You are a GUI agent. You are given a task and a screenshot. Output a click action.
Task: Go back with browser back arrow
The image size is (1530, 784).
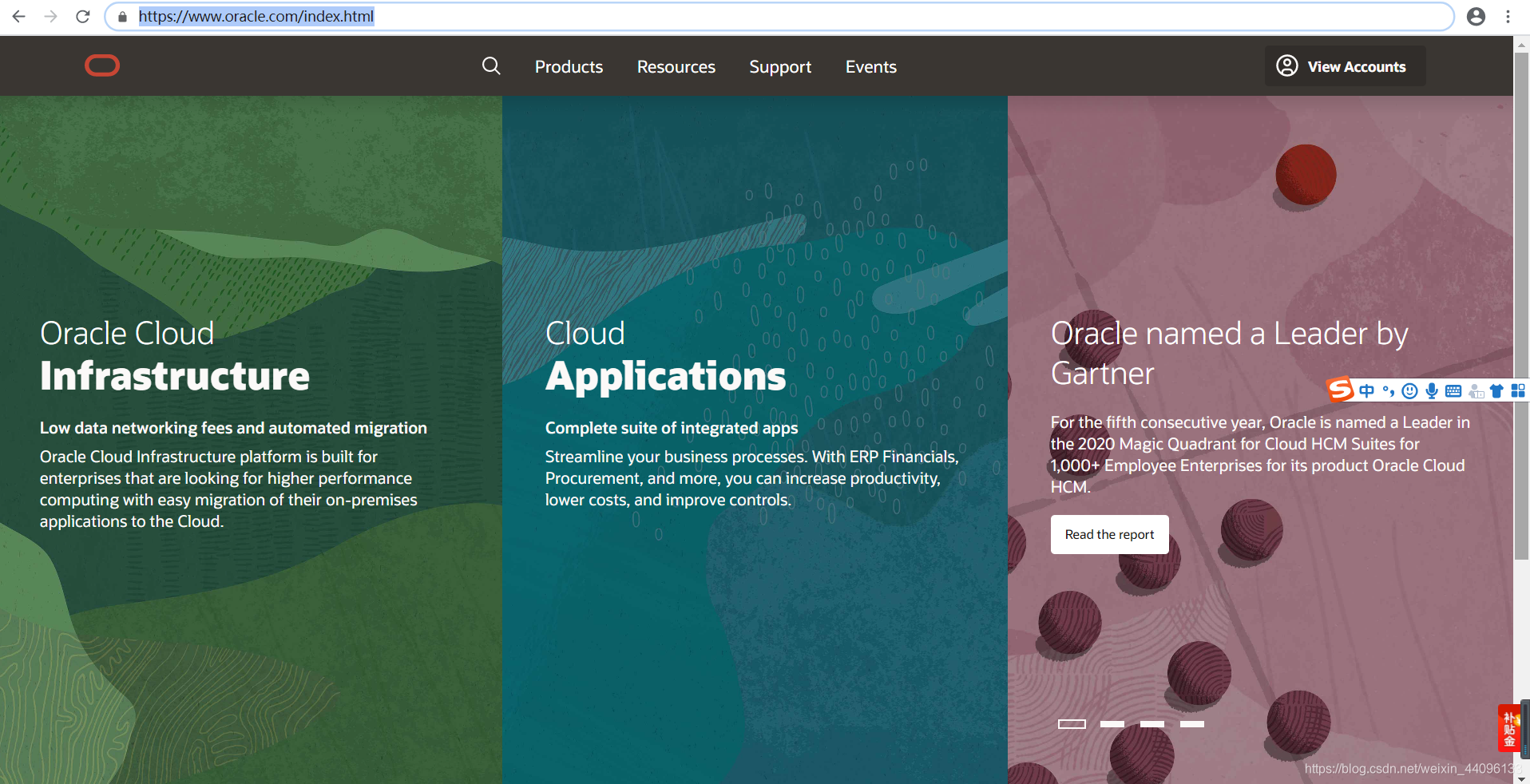pos(19,16)
